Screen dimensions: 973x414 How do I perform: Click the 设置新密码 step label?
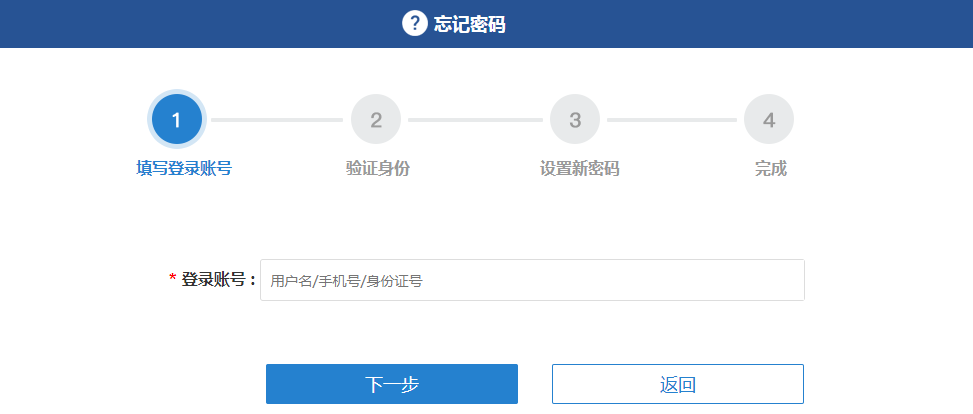tap(580, 168)
